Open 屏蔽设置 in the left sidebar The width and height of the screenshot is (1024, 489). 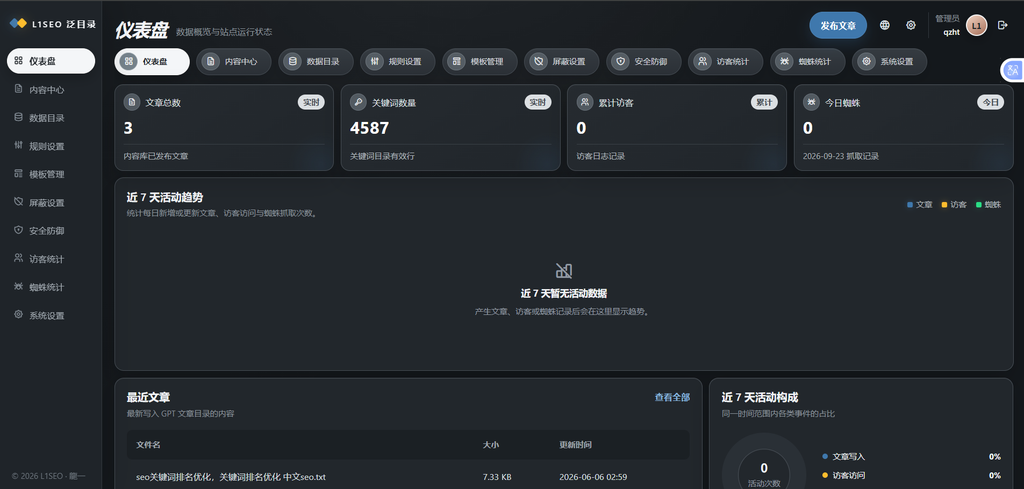pos(51,202)
